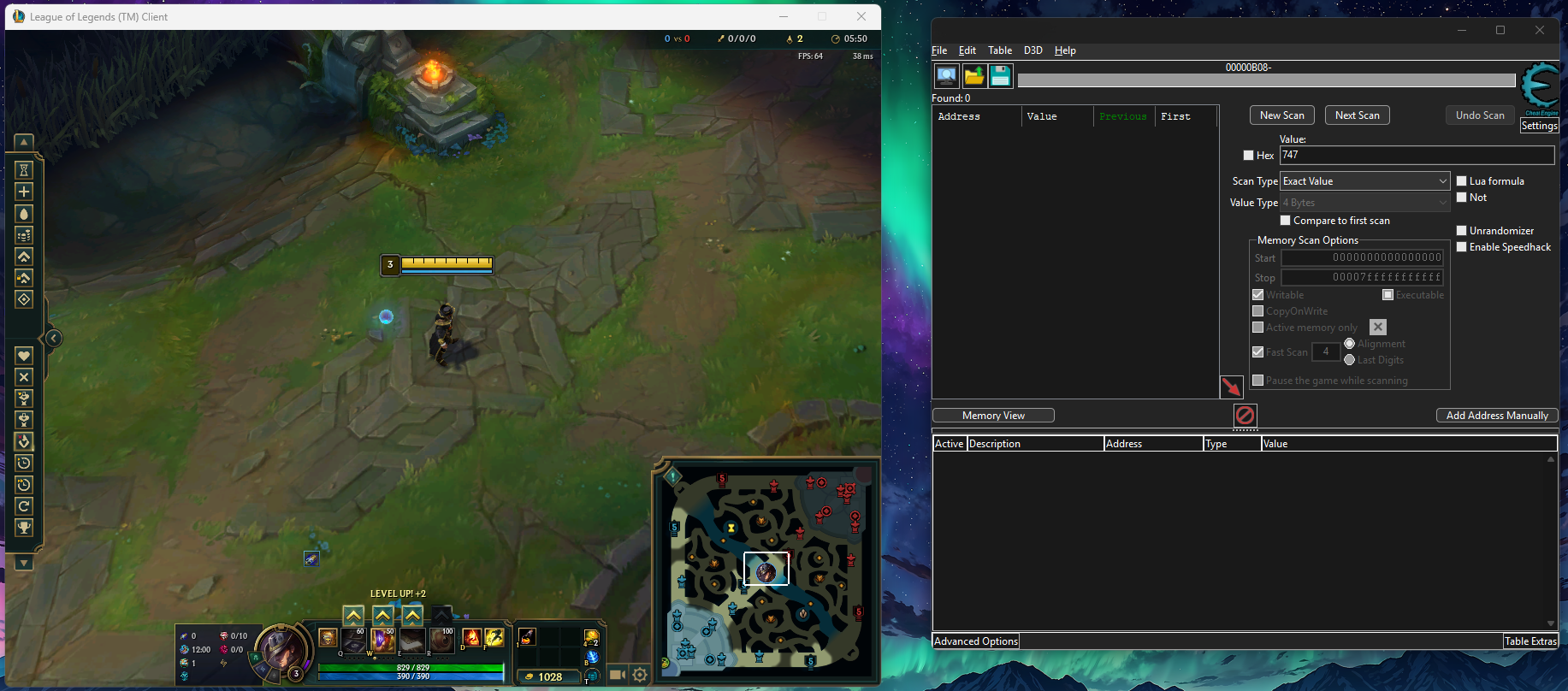The height and width of the screenshot is (691, 1568).
Task: Click the coin stack gold icon
Action: pyautogui.click(x=24, y=235)
